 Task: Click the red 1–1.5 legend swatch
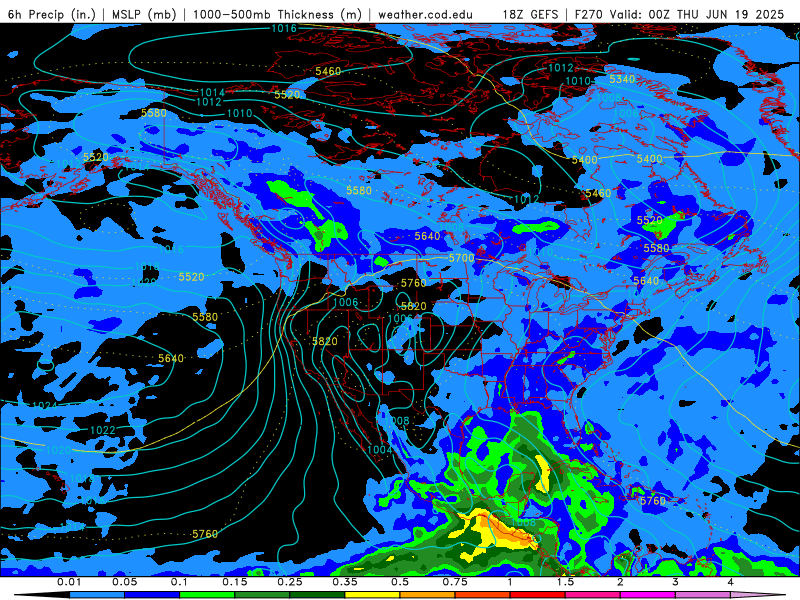pos(538,596)
